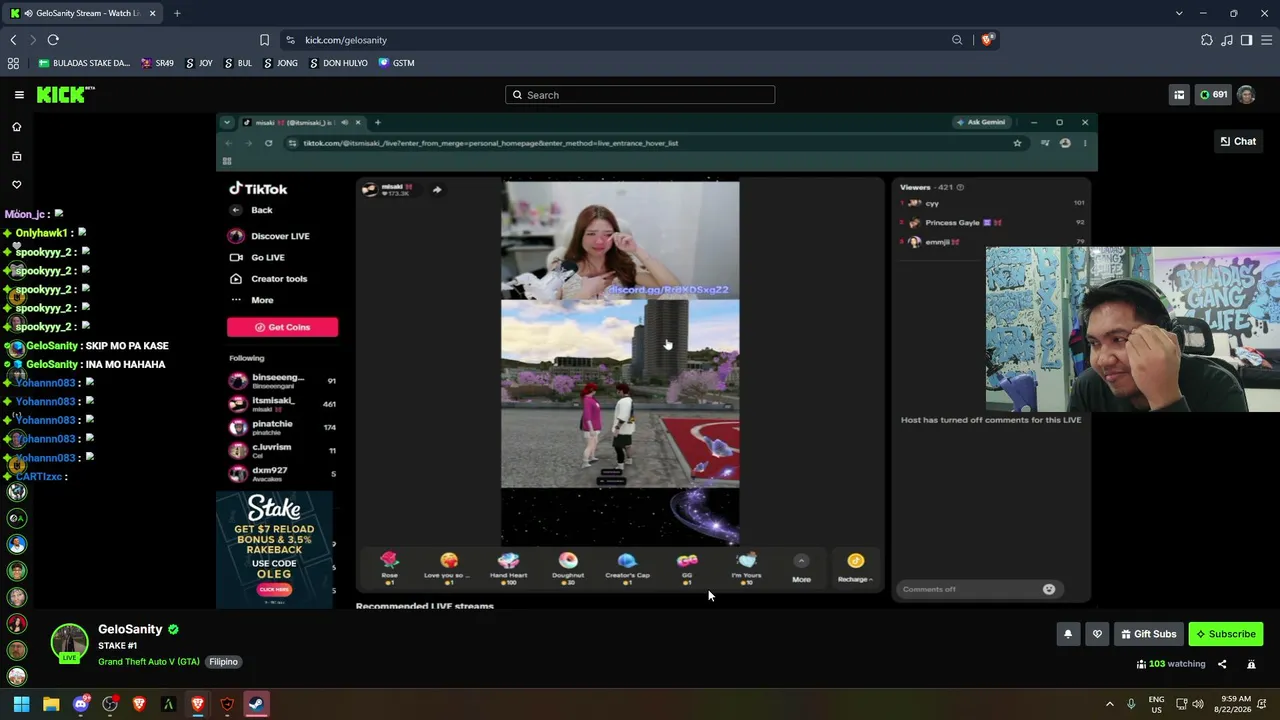1280x720 pixels.
Task: Open the GeloSanity channel avatar
Action: [69, 643]
